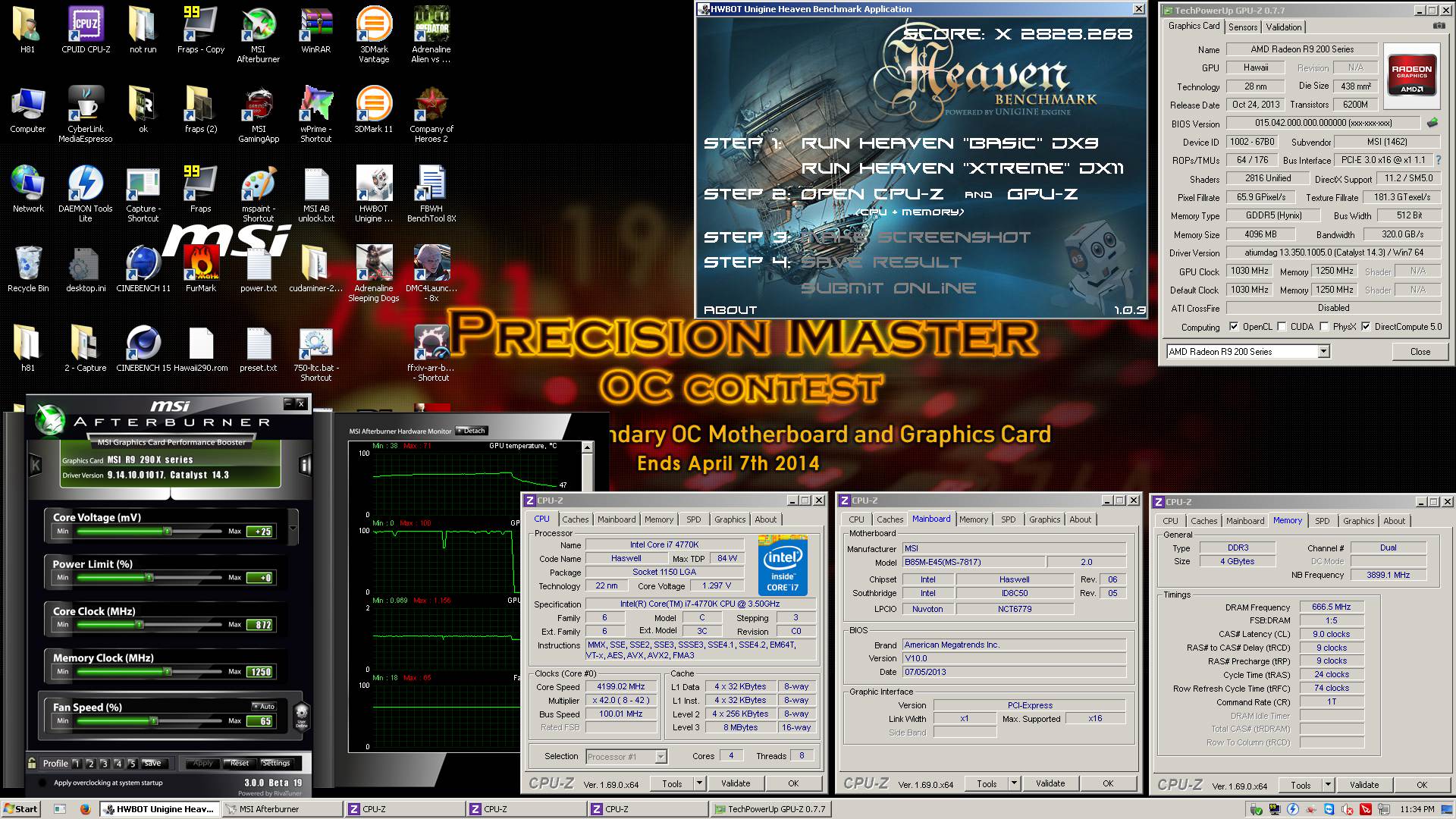Click the Afterburner Settings button
1456x819 pixels.
click(x=275, y=763)
